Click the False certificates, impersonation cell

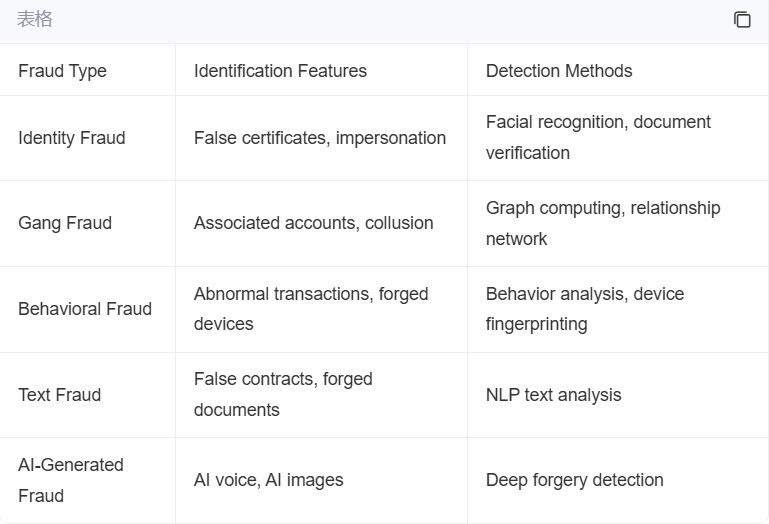[x=321, y=138]
